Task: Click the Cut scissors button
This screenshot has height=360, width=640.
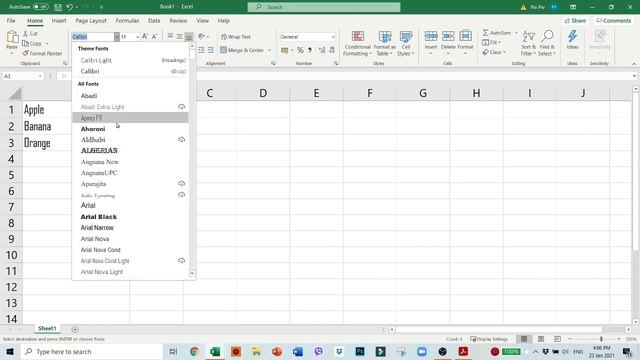Action: [x=30, y=33]
